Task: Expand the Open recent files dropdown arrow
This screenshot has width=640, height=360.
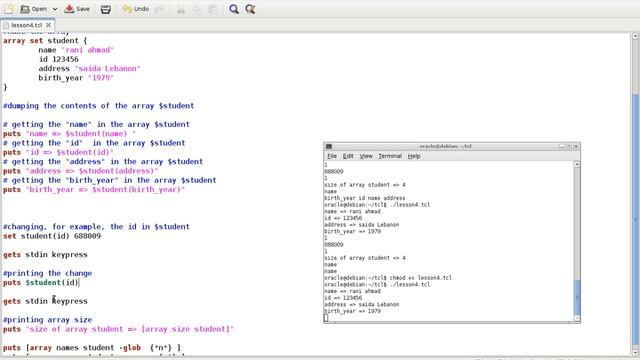Action: pos(55,9)
